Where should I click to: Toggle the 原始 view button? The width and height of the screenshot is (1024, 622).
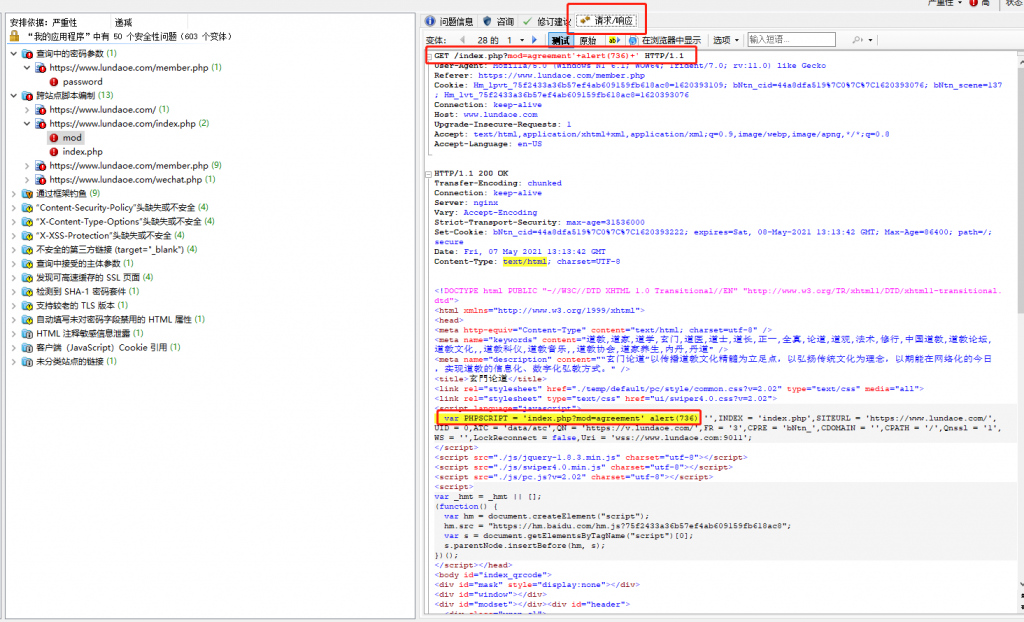coord(588,40)
